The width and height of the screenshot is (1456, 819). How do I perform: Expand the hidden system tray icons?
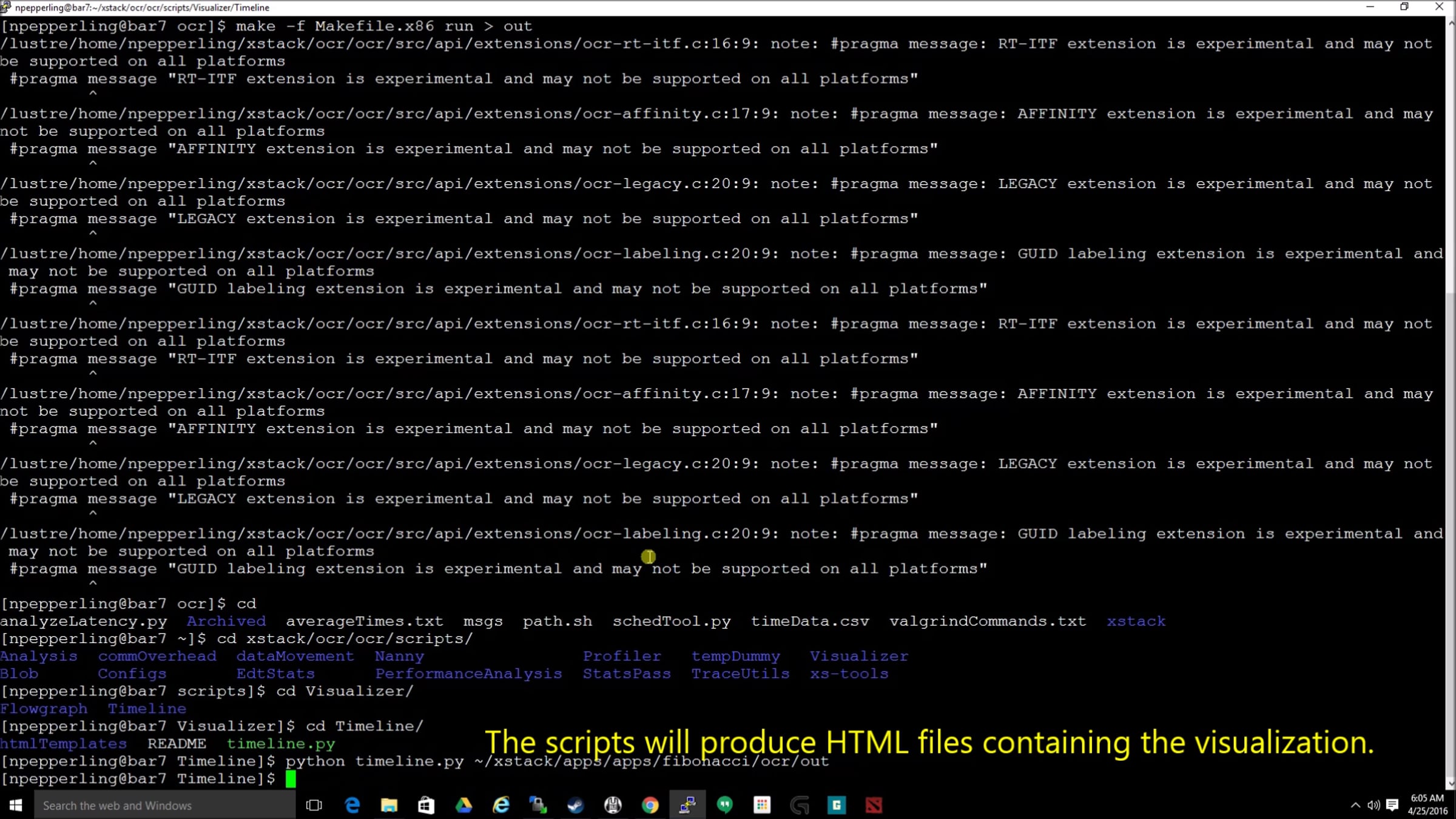click(x=1355, y=805)
